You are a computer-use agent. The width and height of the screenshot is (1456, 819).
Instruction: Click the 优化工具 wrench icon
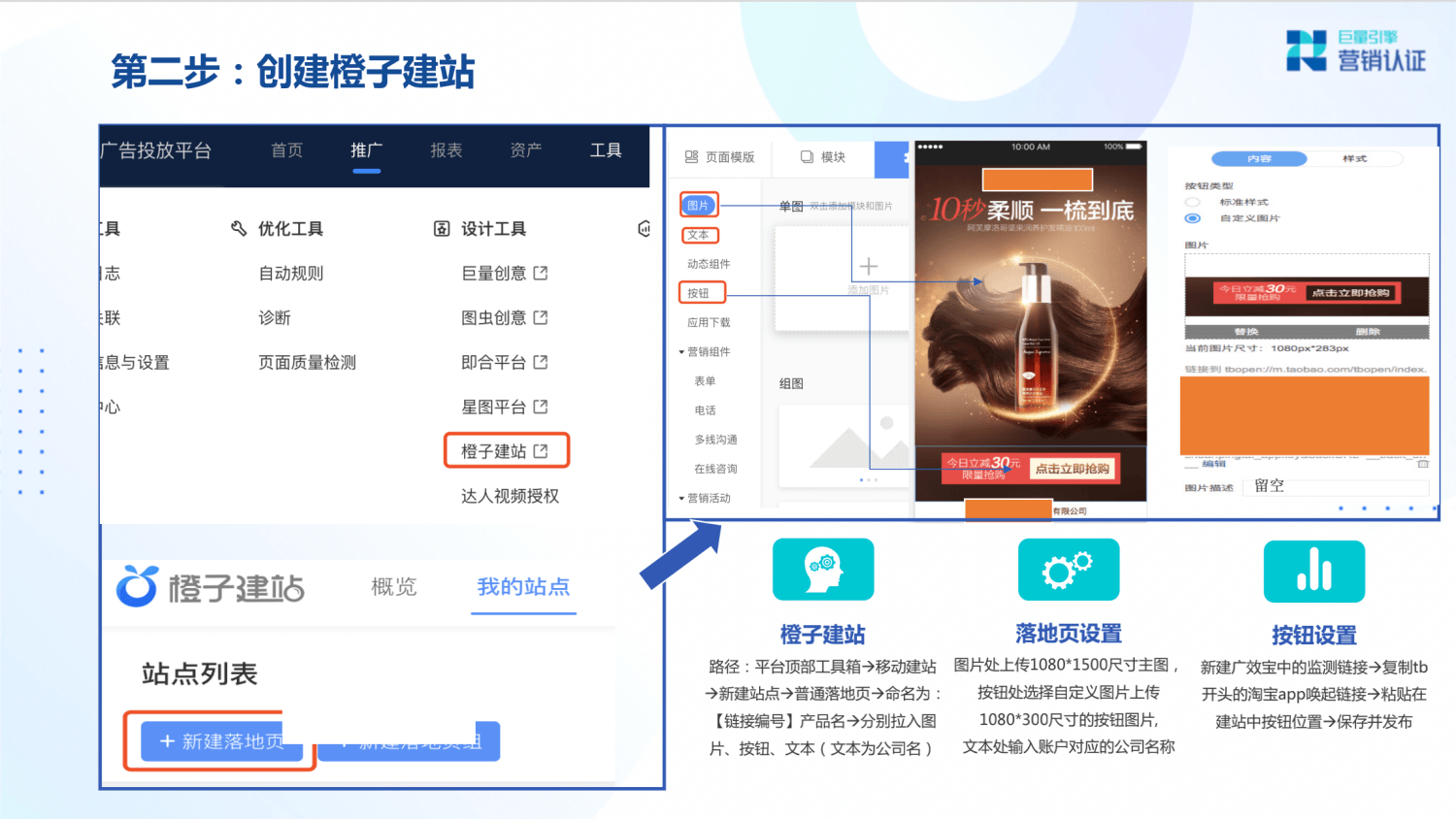(239, 228)
